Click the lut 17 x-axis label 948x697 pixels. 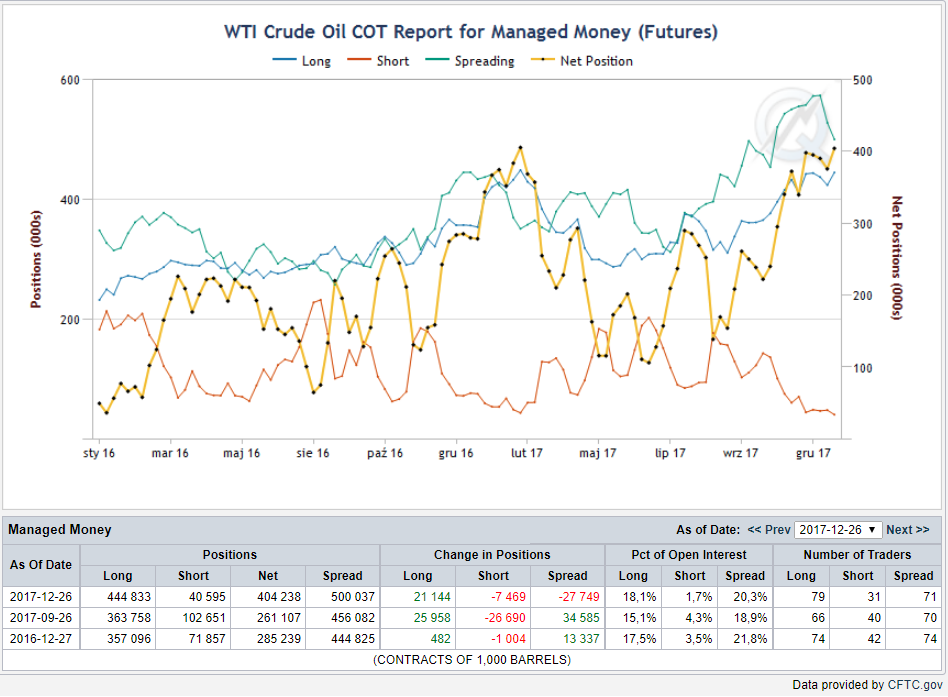click(527, 453)
